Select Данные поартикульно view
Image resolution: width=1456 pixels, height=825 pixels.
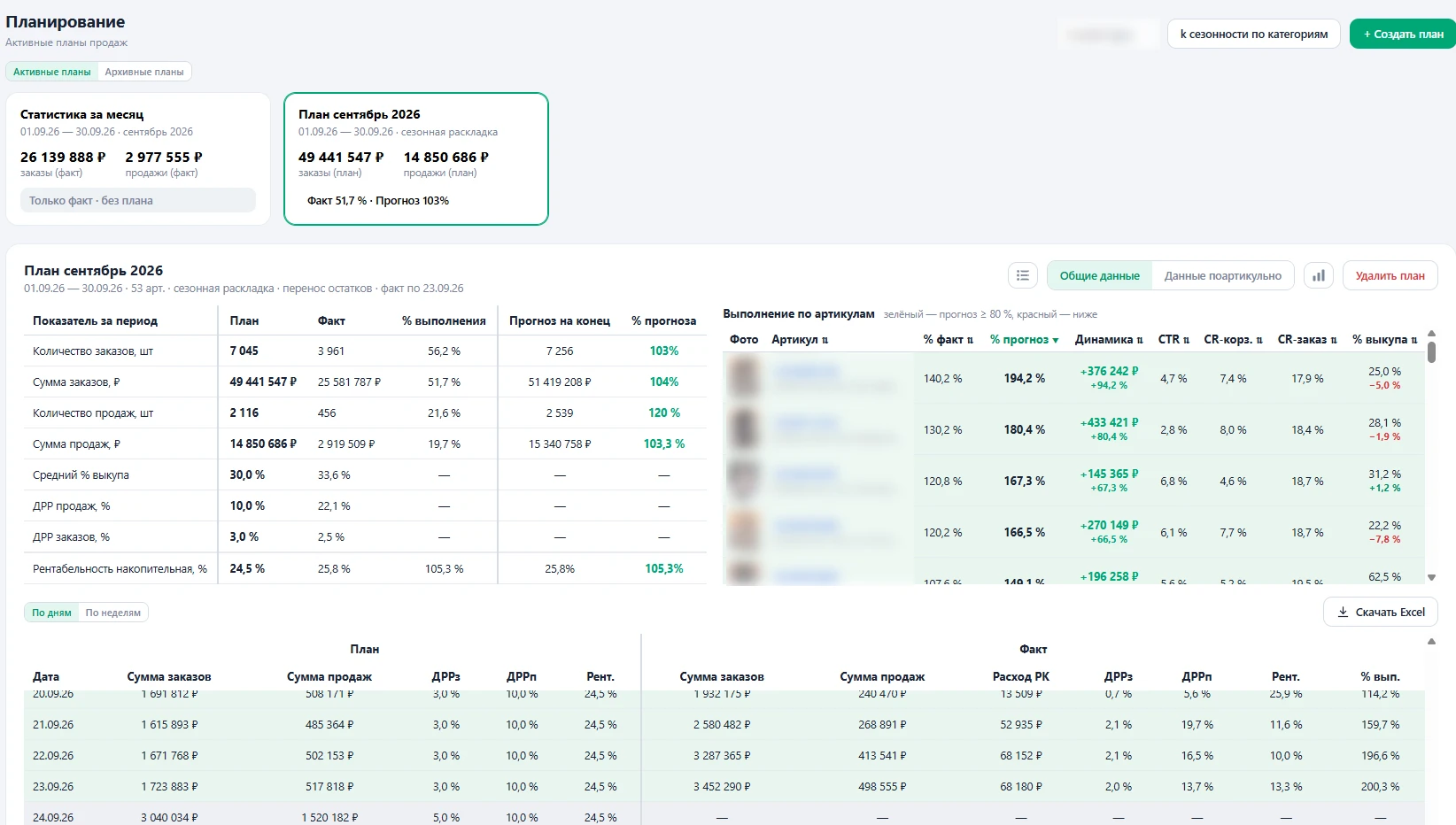(x=1222, y=275)
